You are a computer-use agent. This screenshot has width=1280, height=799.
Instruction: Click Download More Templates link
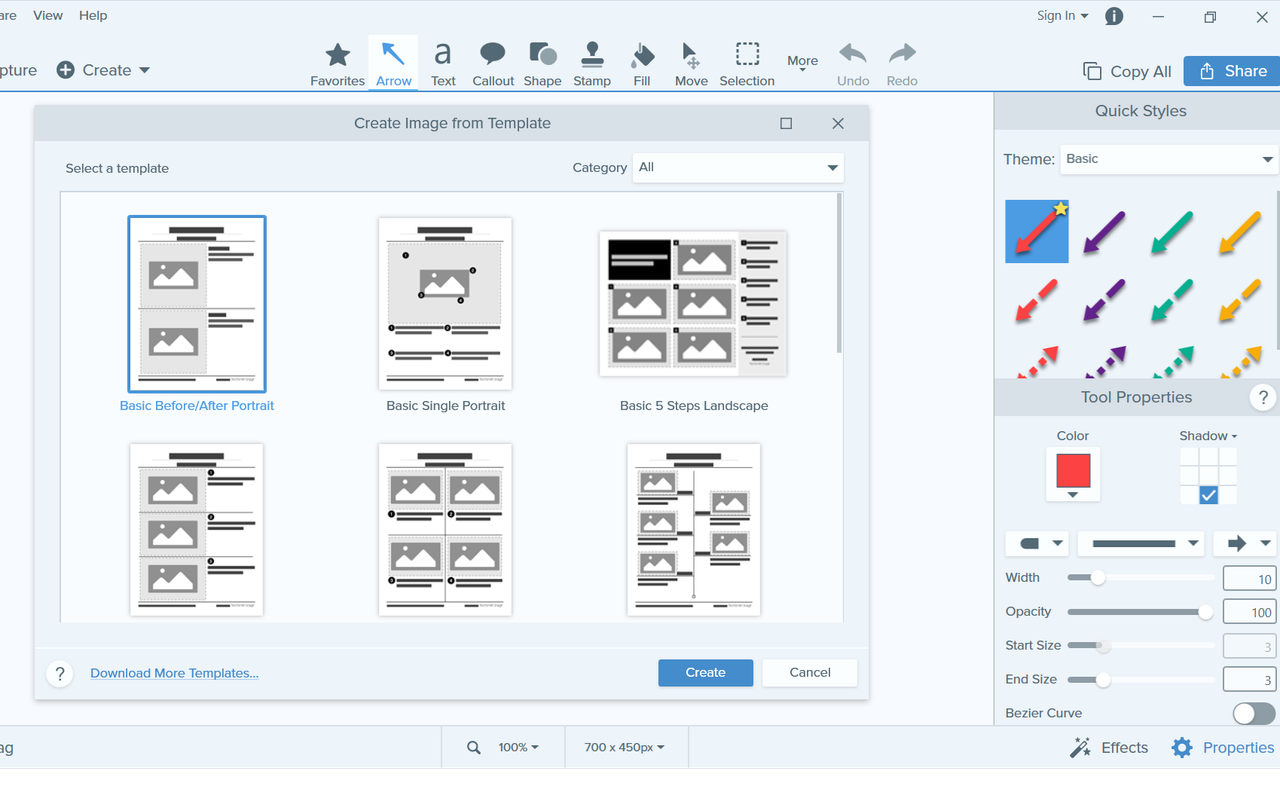click(174, 673)
